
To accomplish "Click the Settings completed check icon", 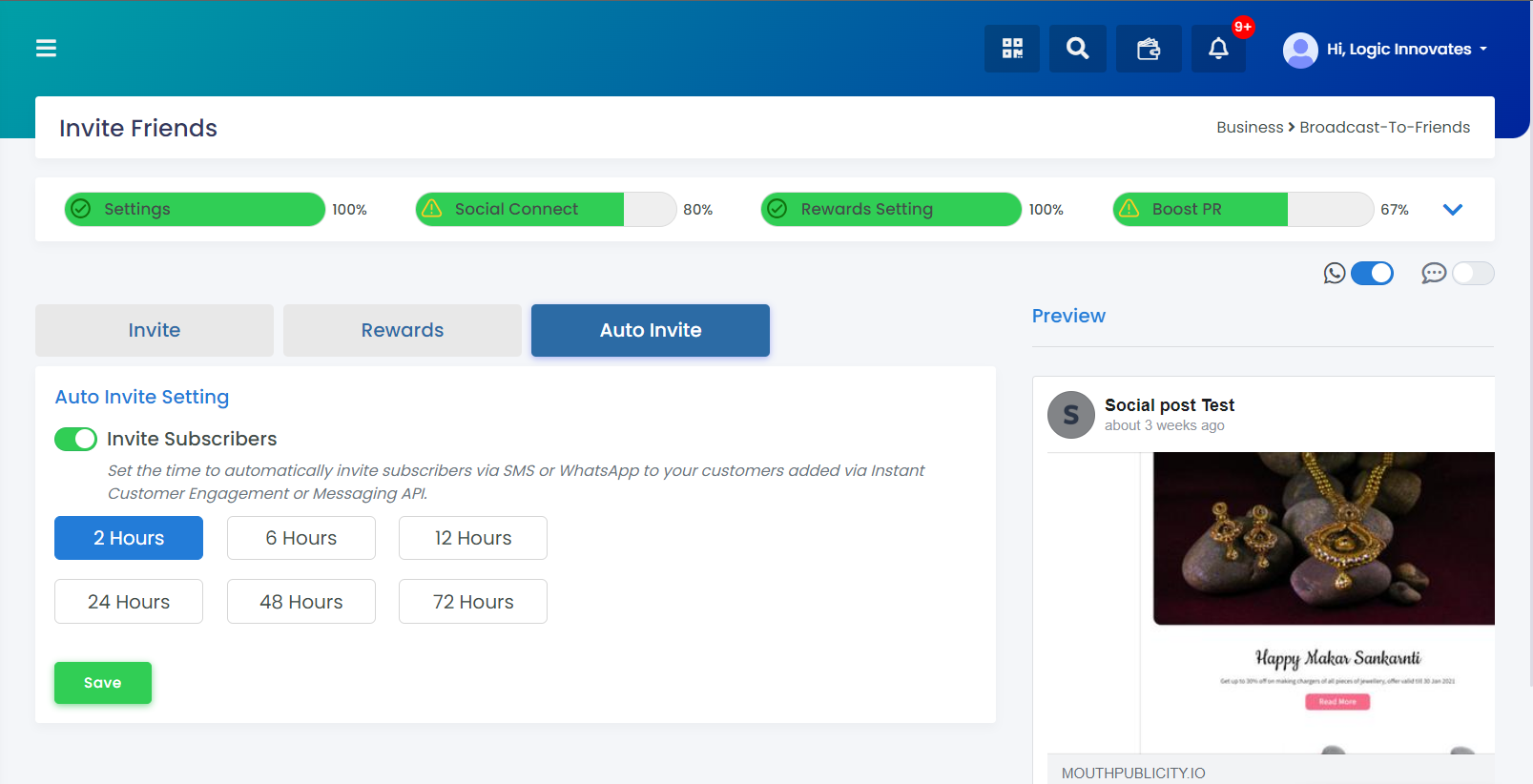I will [x=81, y=209].
